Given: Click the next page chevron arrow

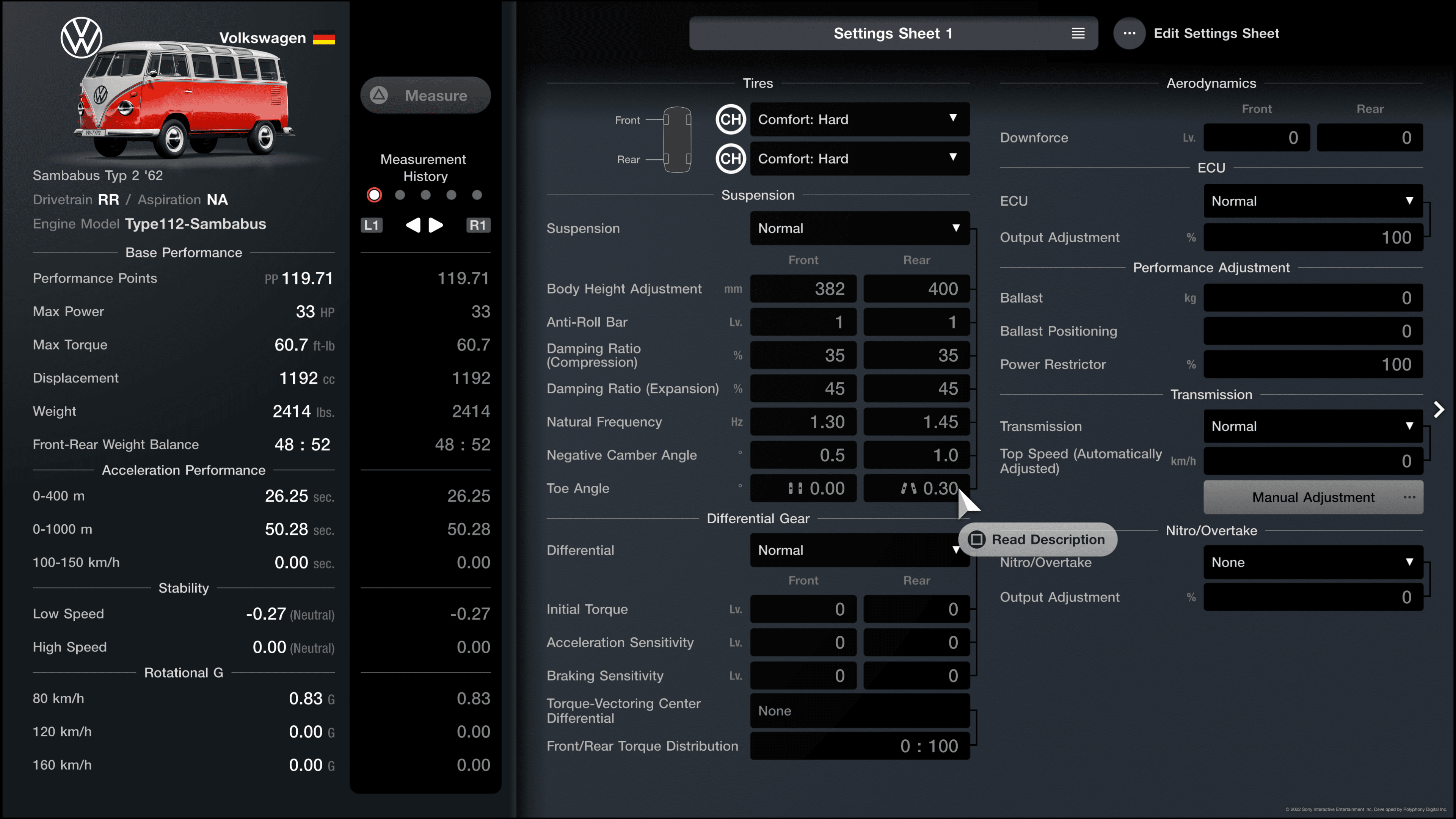Looking at the screenshot, I should 1439,409.
